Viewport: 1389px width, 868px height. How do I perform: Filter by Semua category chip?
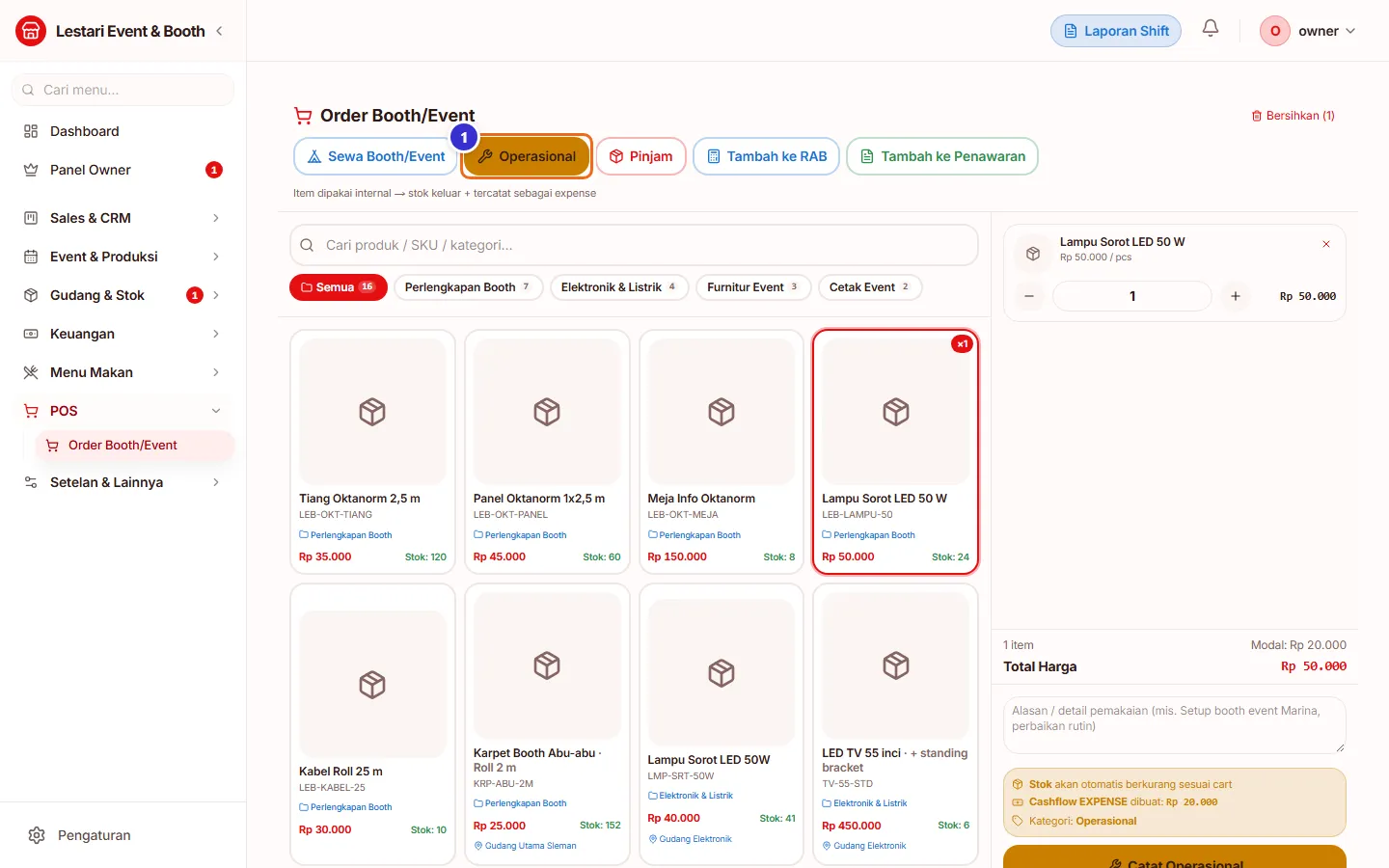(x=339, y=287)
